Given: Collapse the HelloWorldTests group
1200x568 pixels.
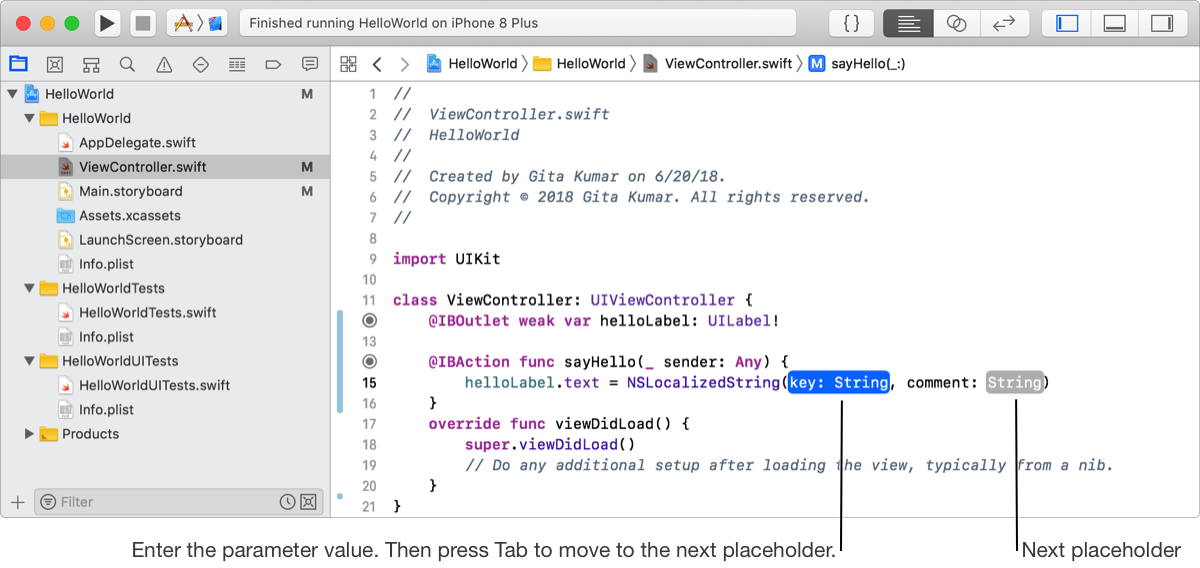Looking at the screenshot, I should tap(30, 288).
